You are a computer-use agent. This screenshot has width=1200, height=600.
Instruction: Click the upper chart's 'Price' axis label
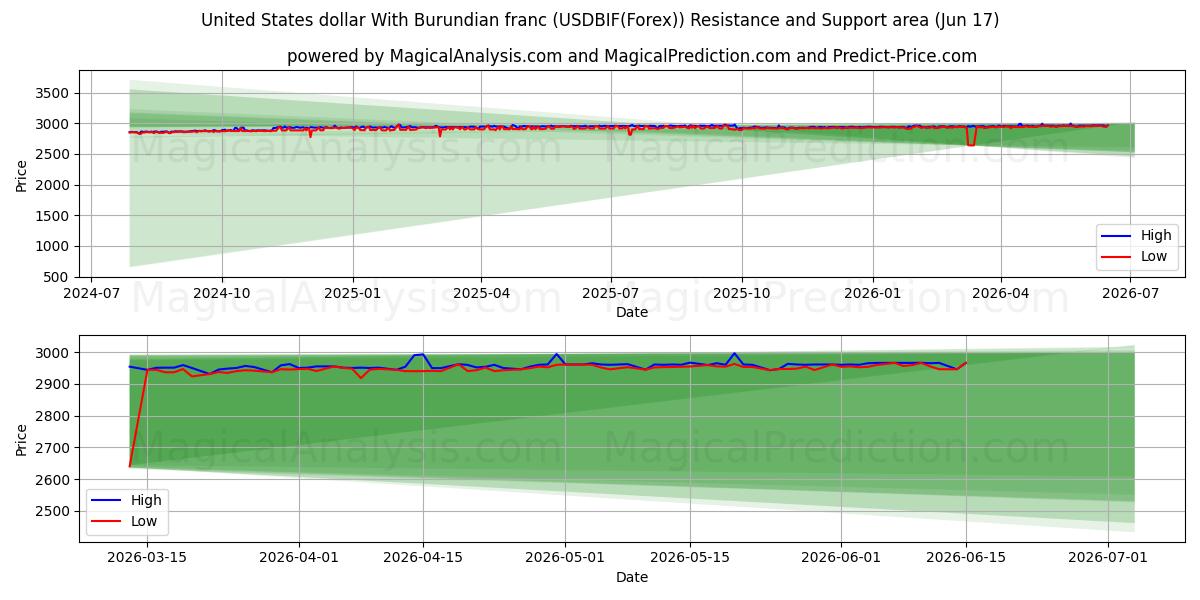22,174
